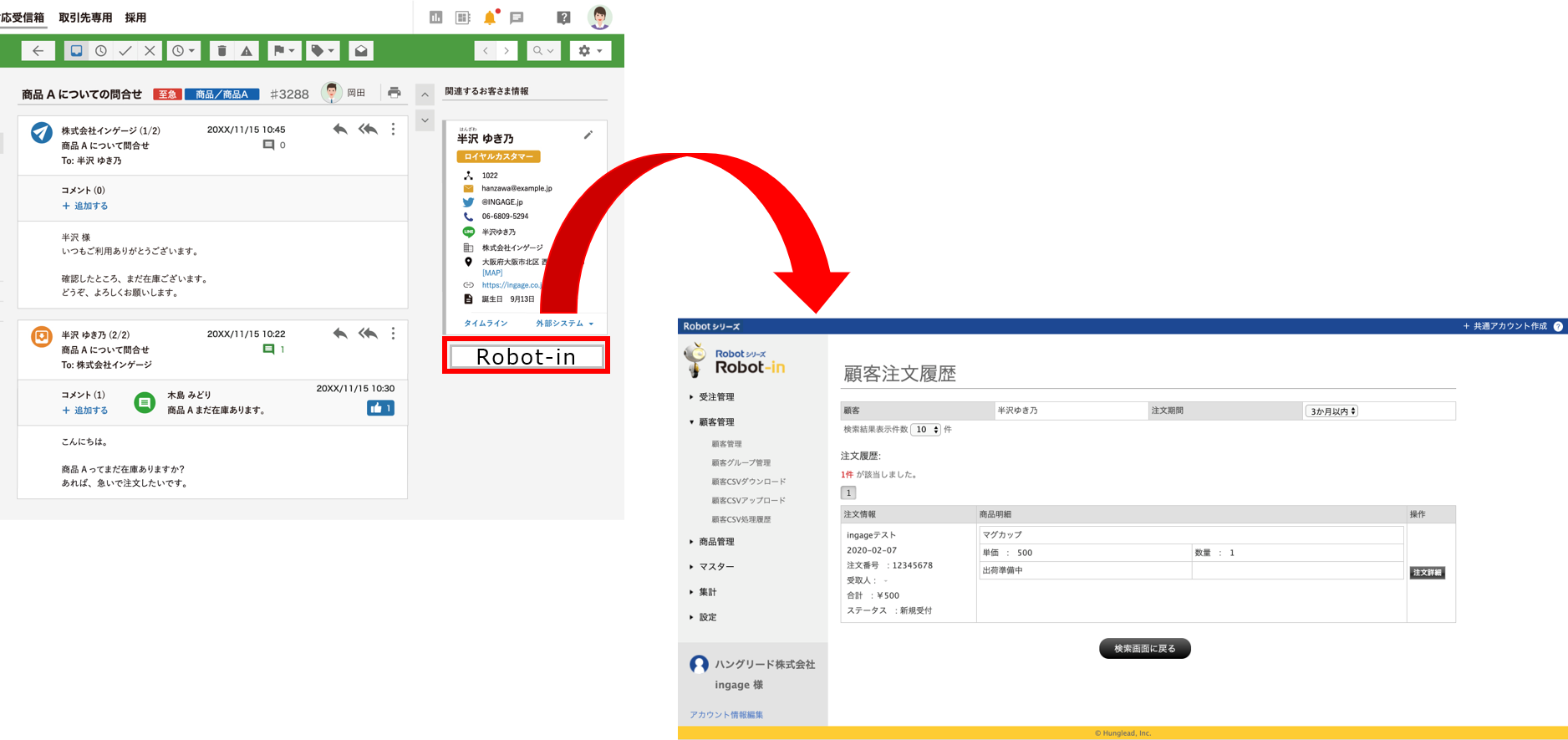Open the 3か月以内 order period dropdown
This screenshot has width=1568, height=740.
click(x=1332, y=411)
